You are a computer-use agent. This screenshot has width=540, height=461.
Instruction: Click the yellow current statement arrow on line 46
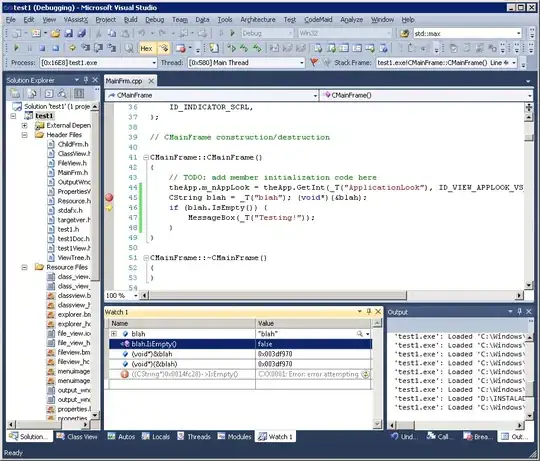click(x=109, y=208)
